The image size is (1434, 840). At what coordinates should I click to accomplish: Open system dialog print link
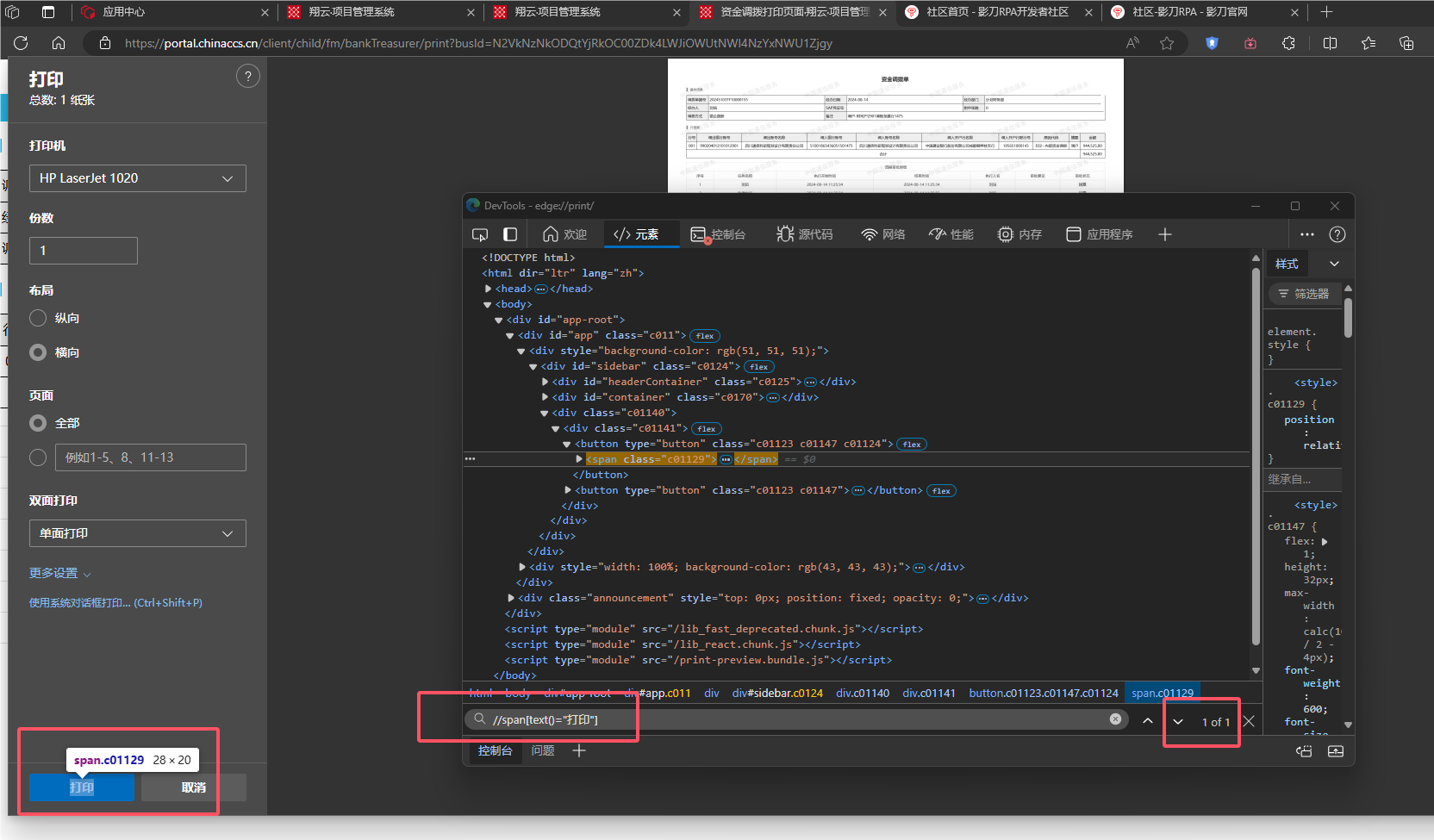[x=115, y=603]
